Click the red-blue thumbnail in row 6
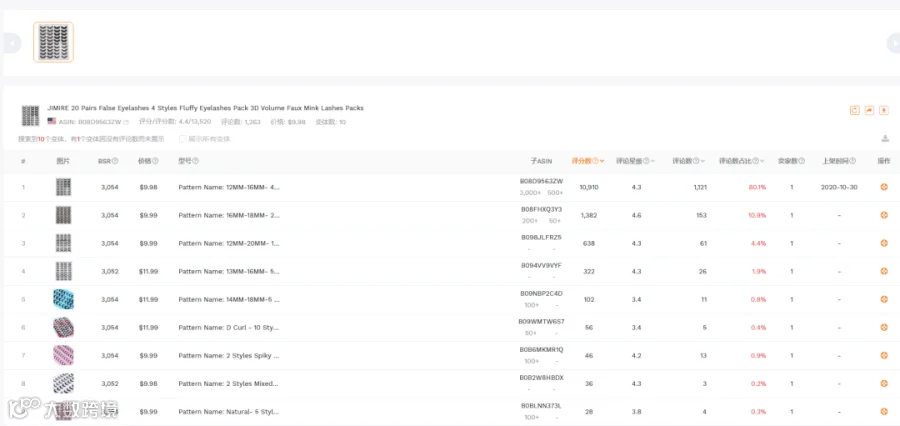This screenshot has width=900, height=426. click(x=63, y=327)
